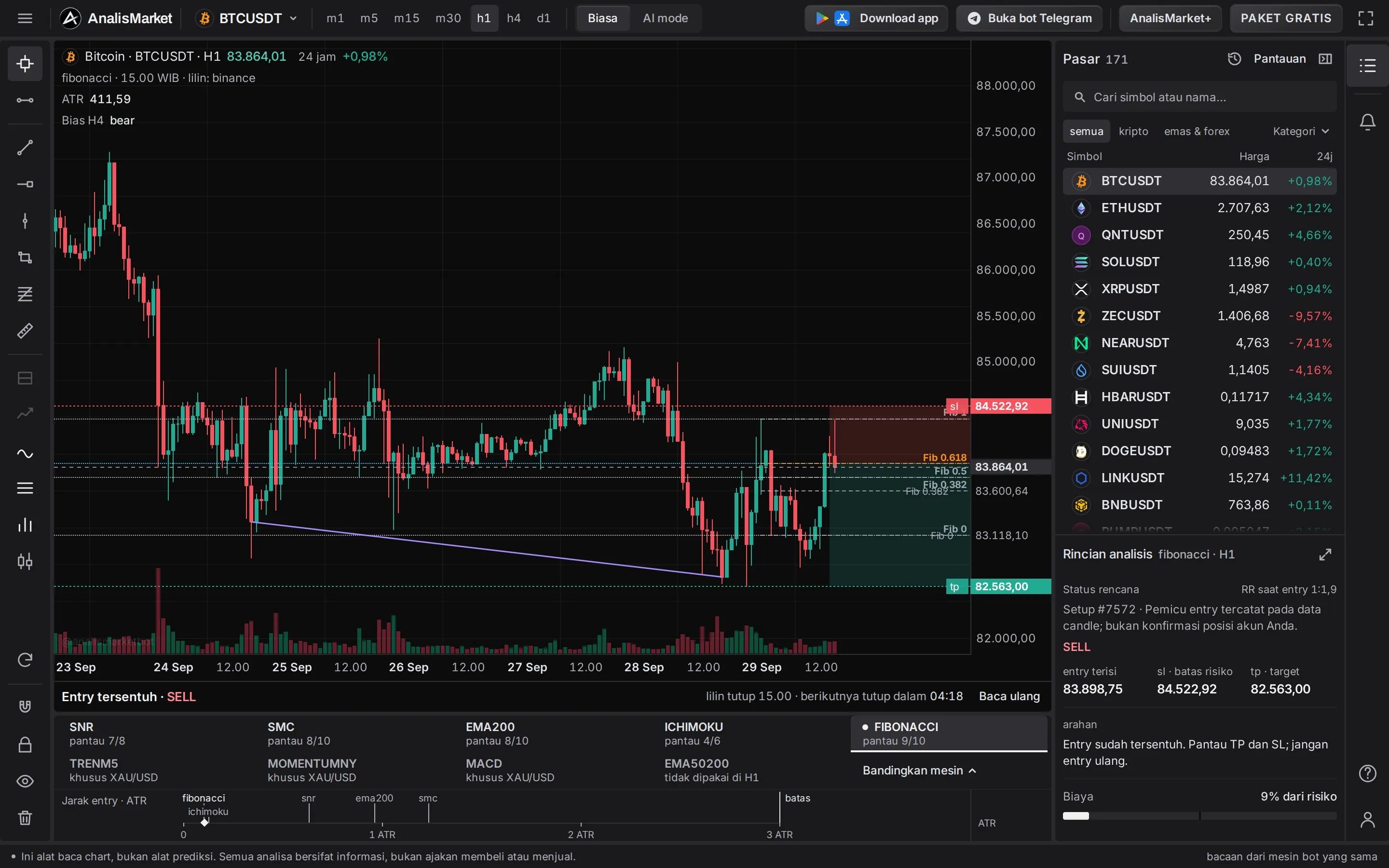1389x868 pixels.
Task: Open Pantauan watchlist
Action: pyautogui.click(x=1280, y=58)
